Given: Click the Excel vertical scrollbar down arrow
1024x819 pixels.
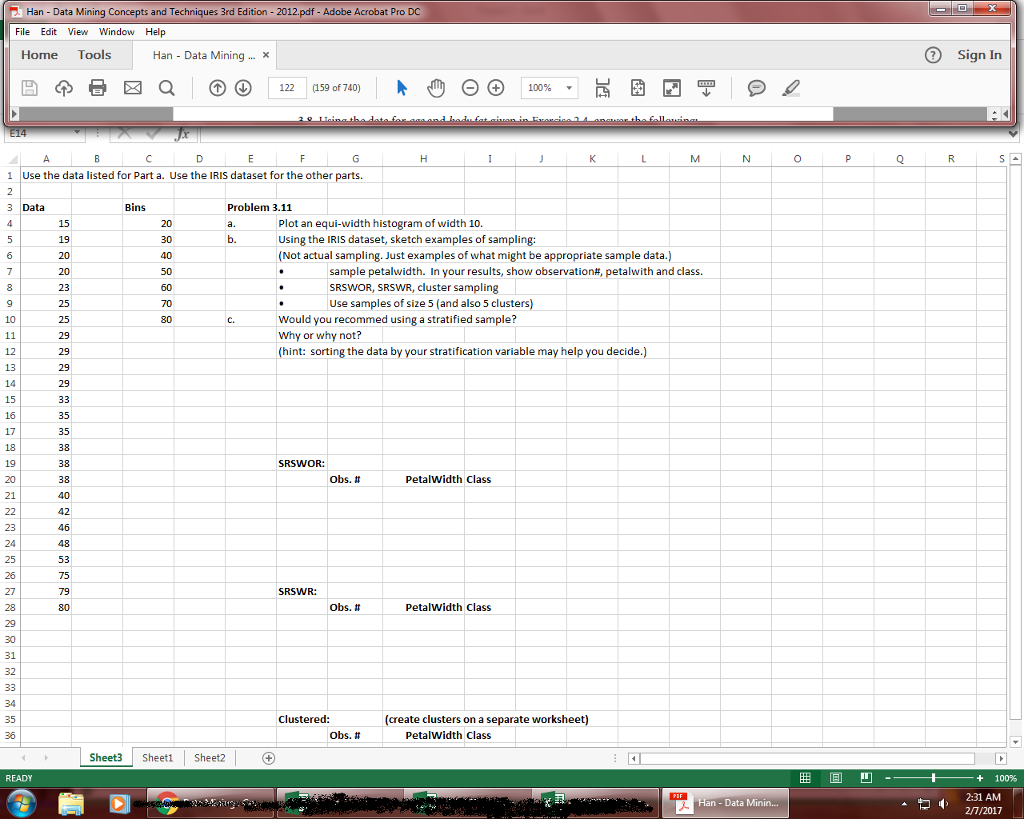Looking at the screenshot, I should (x=1015, y=742).
